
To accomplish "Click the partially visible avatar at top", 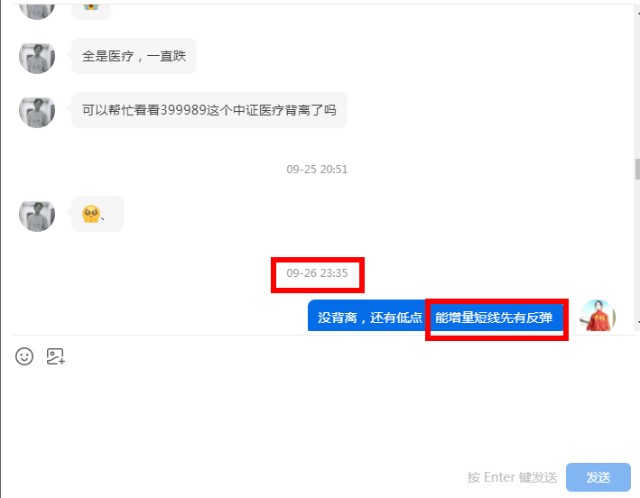I will [x=37, y=11].
